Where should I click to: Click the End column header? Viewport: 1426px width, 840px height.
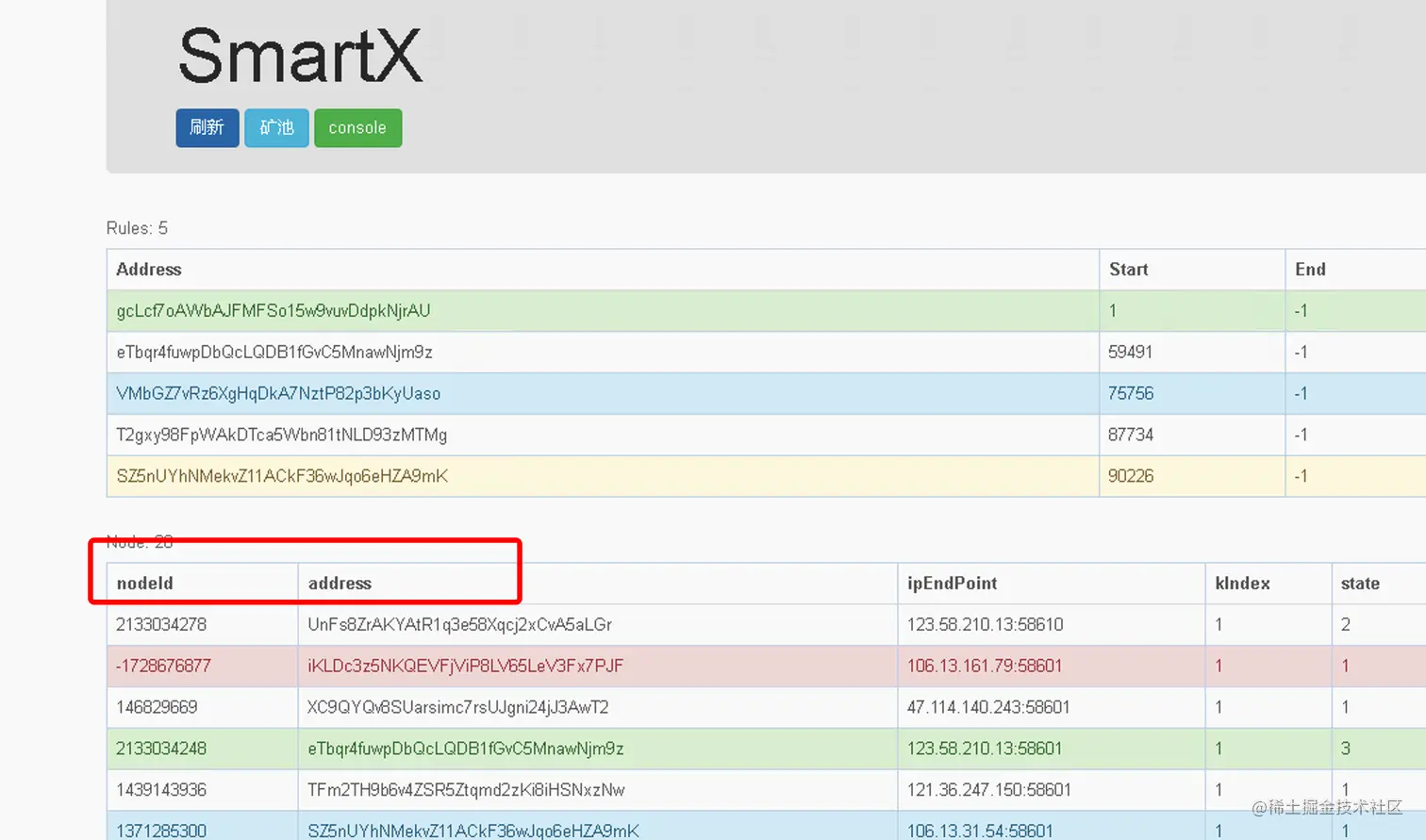click(1310, 270)
